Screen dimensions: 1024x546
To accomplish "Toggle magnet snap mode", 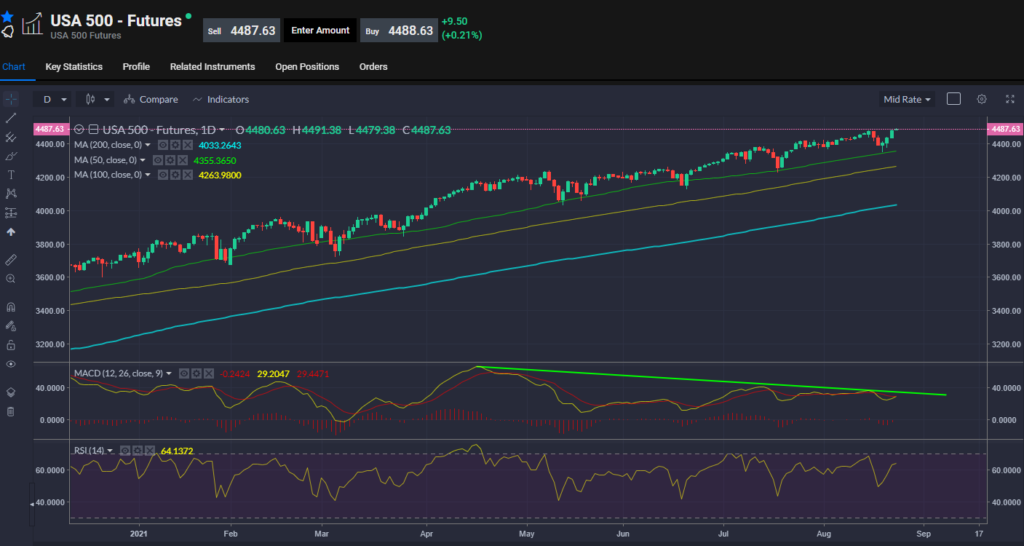I will pyautogui.click(x=11, y=306).
